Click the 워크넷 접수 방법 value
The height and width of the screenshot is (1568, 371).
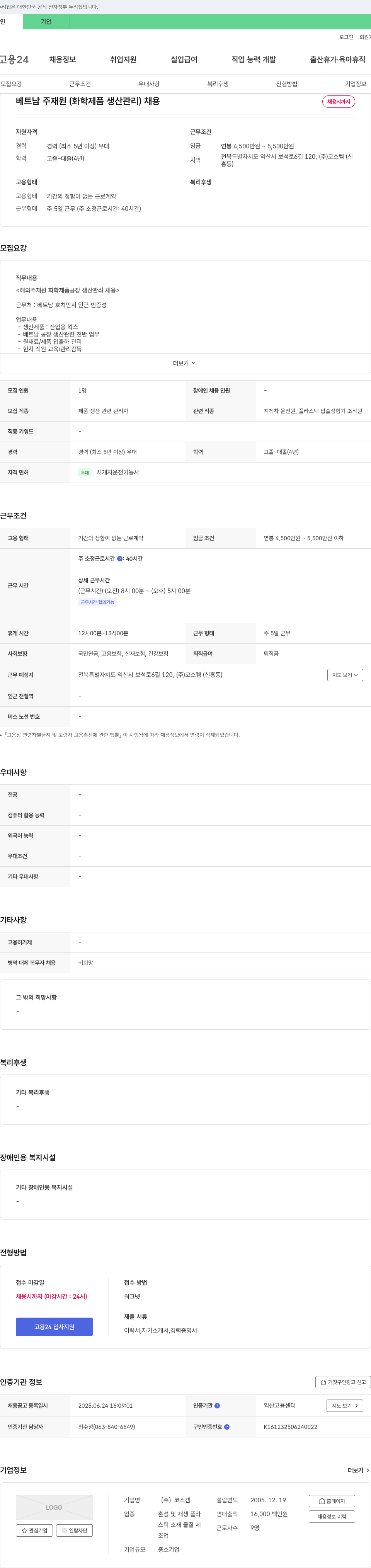coord(132,1296)
